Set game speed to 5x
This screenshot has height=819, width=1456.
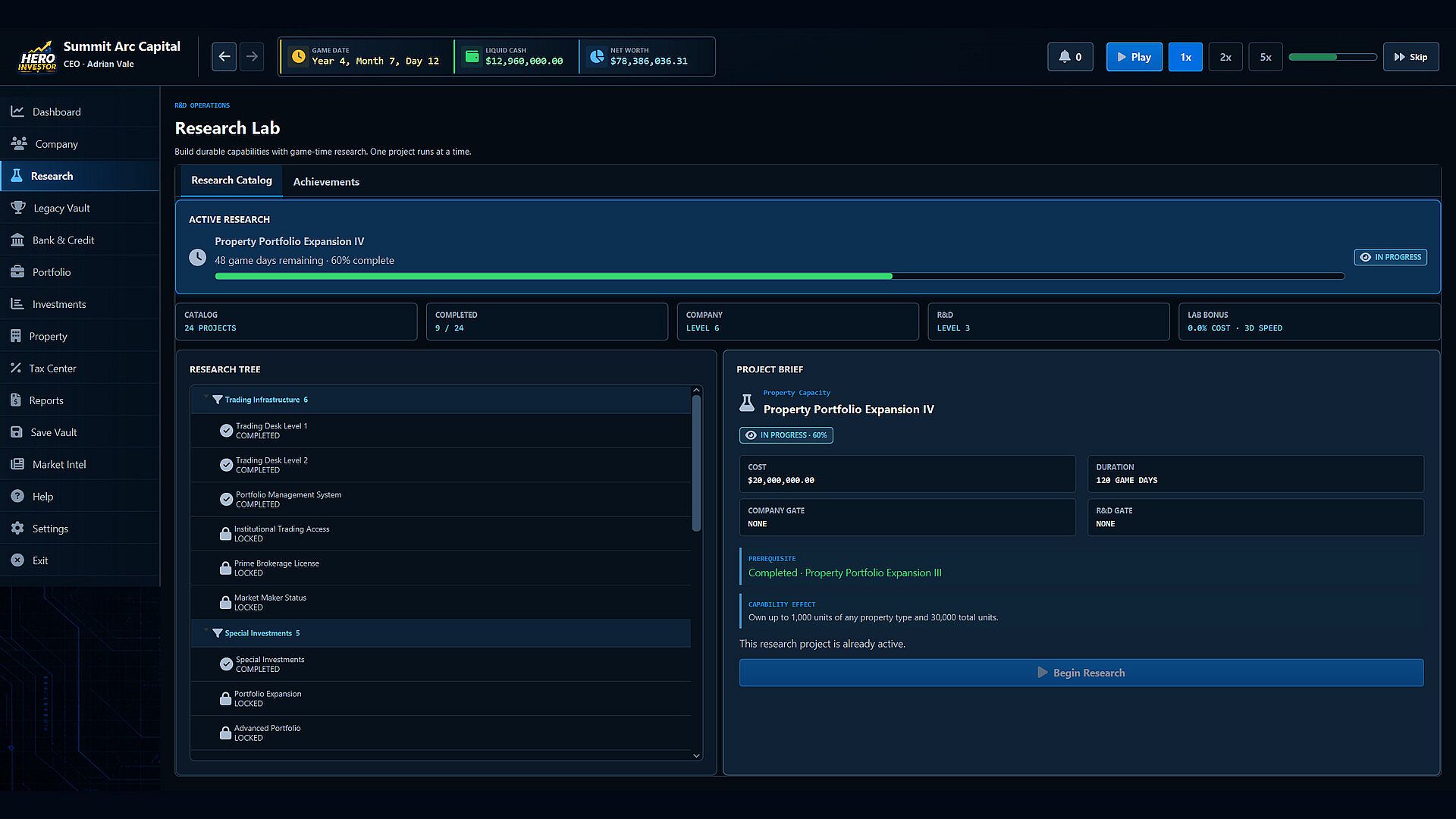1266,57
